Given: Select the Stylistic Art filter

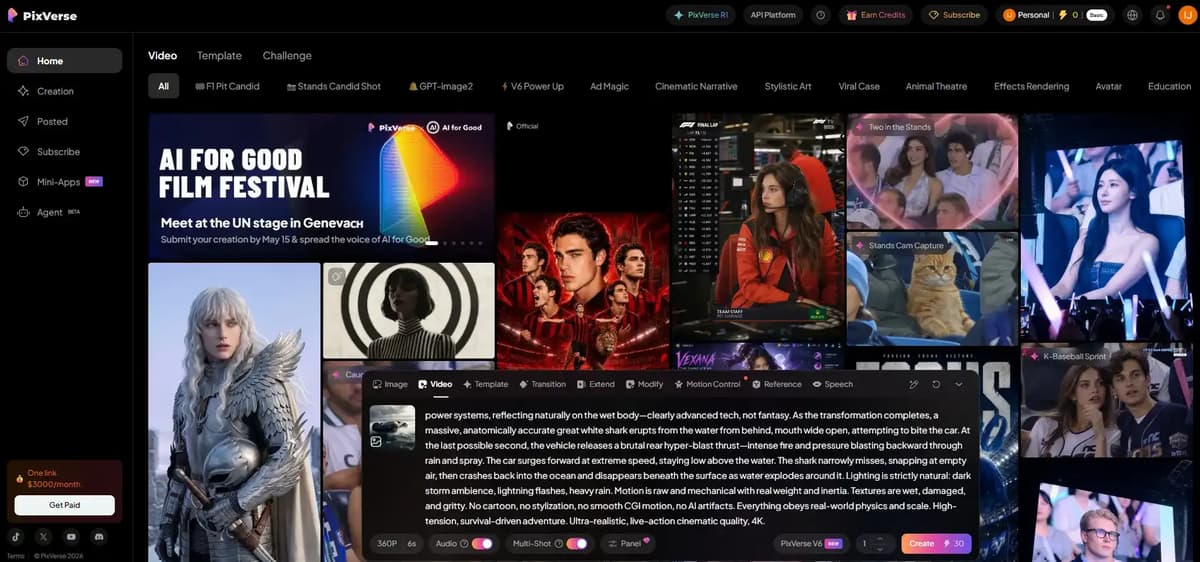Looking at the screenshot, I should 788,86.
